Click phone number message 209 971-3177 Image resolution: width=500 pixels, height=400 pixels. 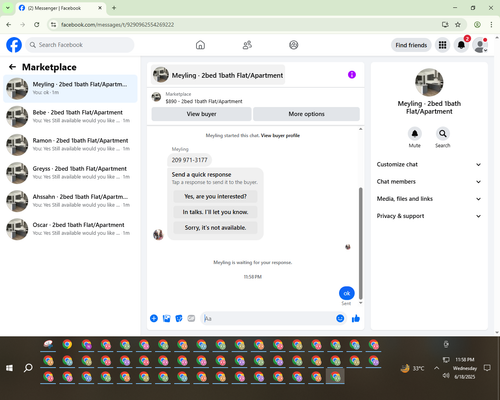(189, 160)
